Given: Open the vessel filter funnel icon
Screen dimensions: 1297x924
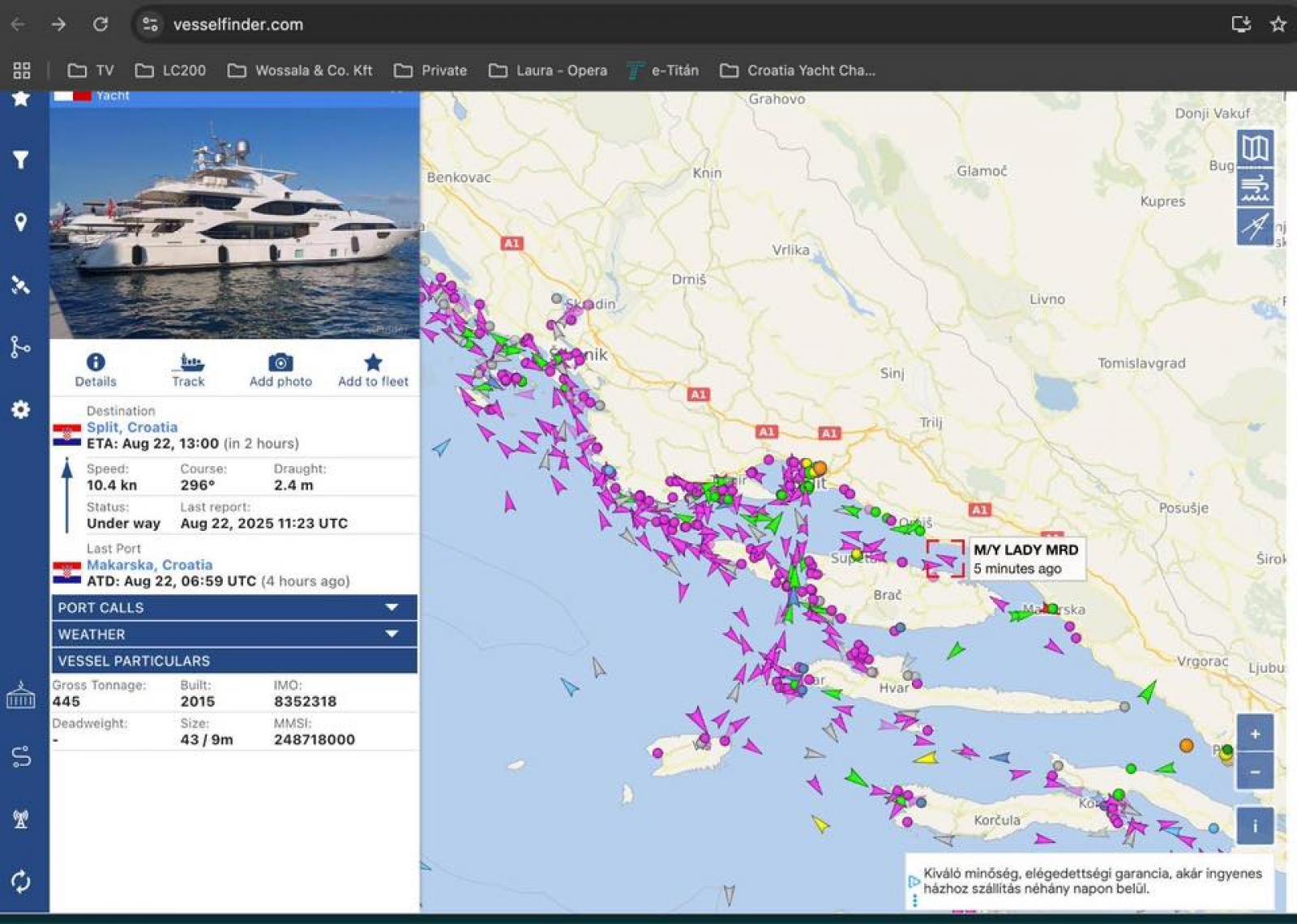Looking at the screenshot, I should click(x=21, y=160).
